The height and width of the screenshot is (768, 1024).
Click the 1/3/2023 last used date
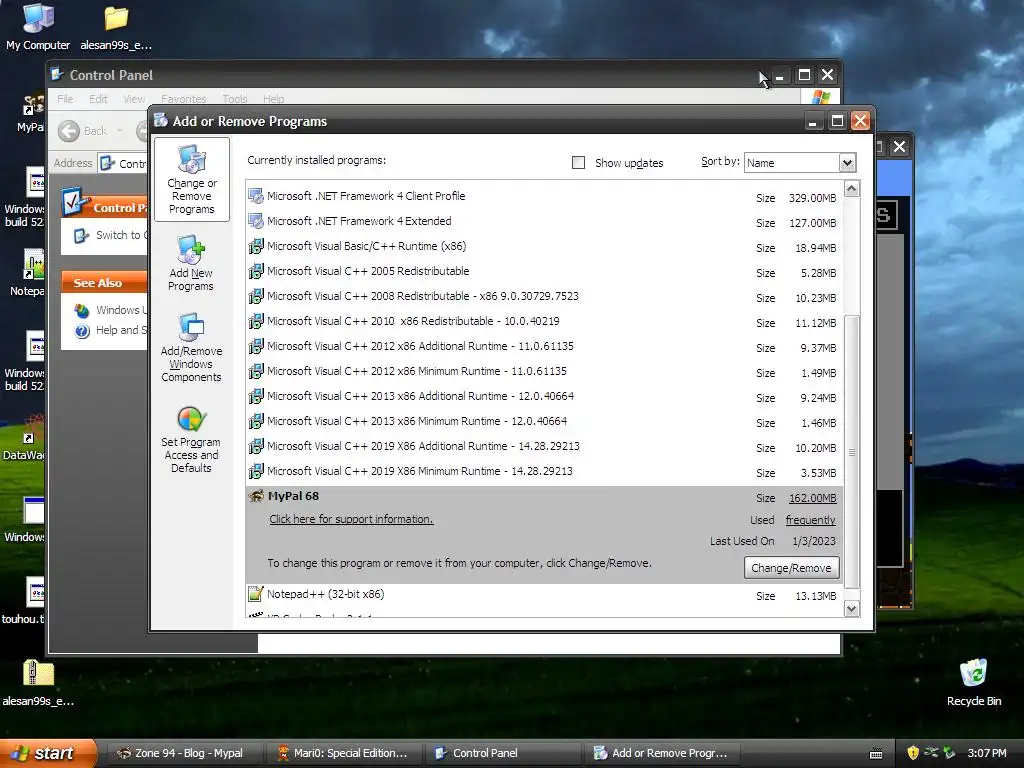click(x=814, y=541)
